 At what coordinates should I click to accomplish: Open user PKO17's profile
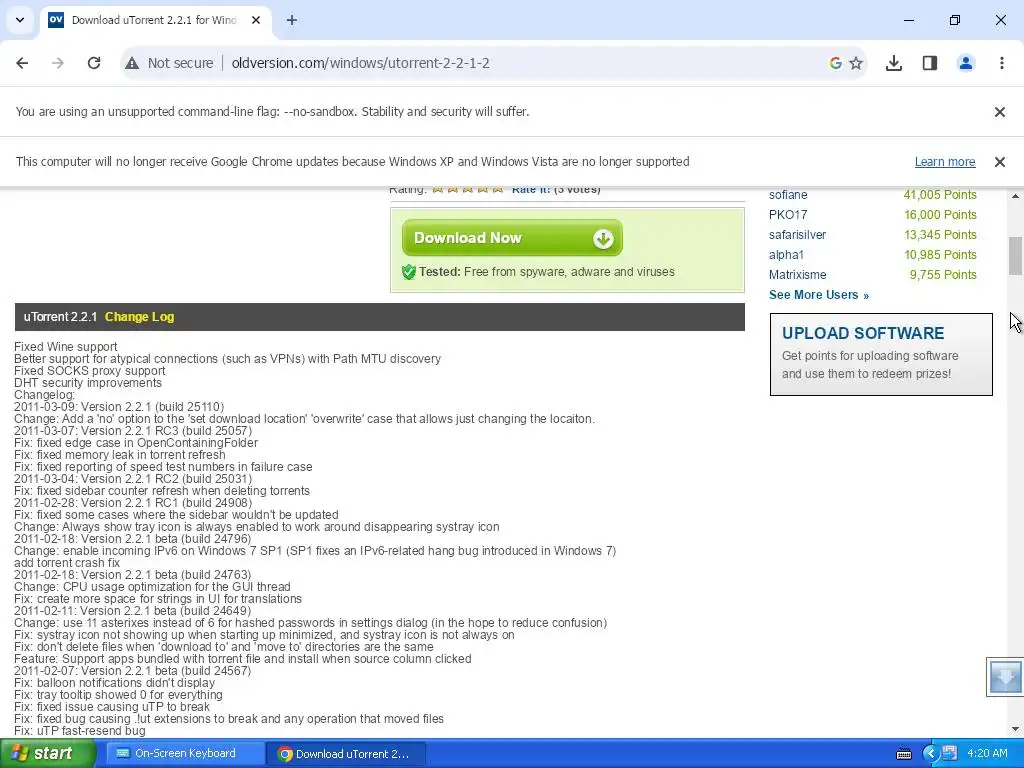(788, 215)
